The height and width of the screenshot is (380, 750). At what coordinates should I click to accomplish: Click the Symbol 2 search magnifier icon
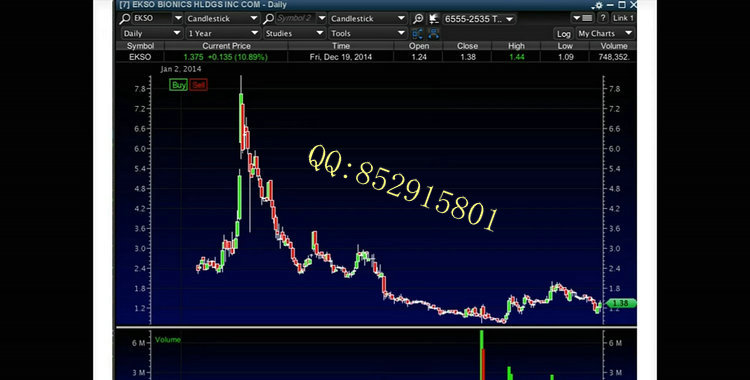[269, 19]
